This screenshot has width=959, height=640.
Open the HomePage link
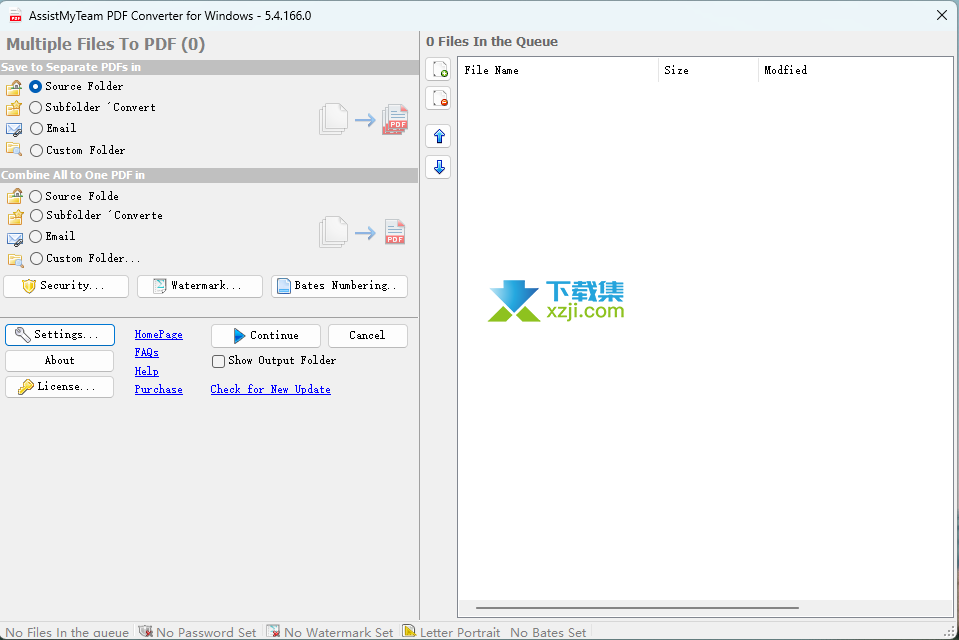click(158, 335)
